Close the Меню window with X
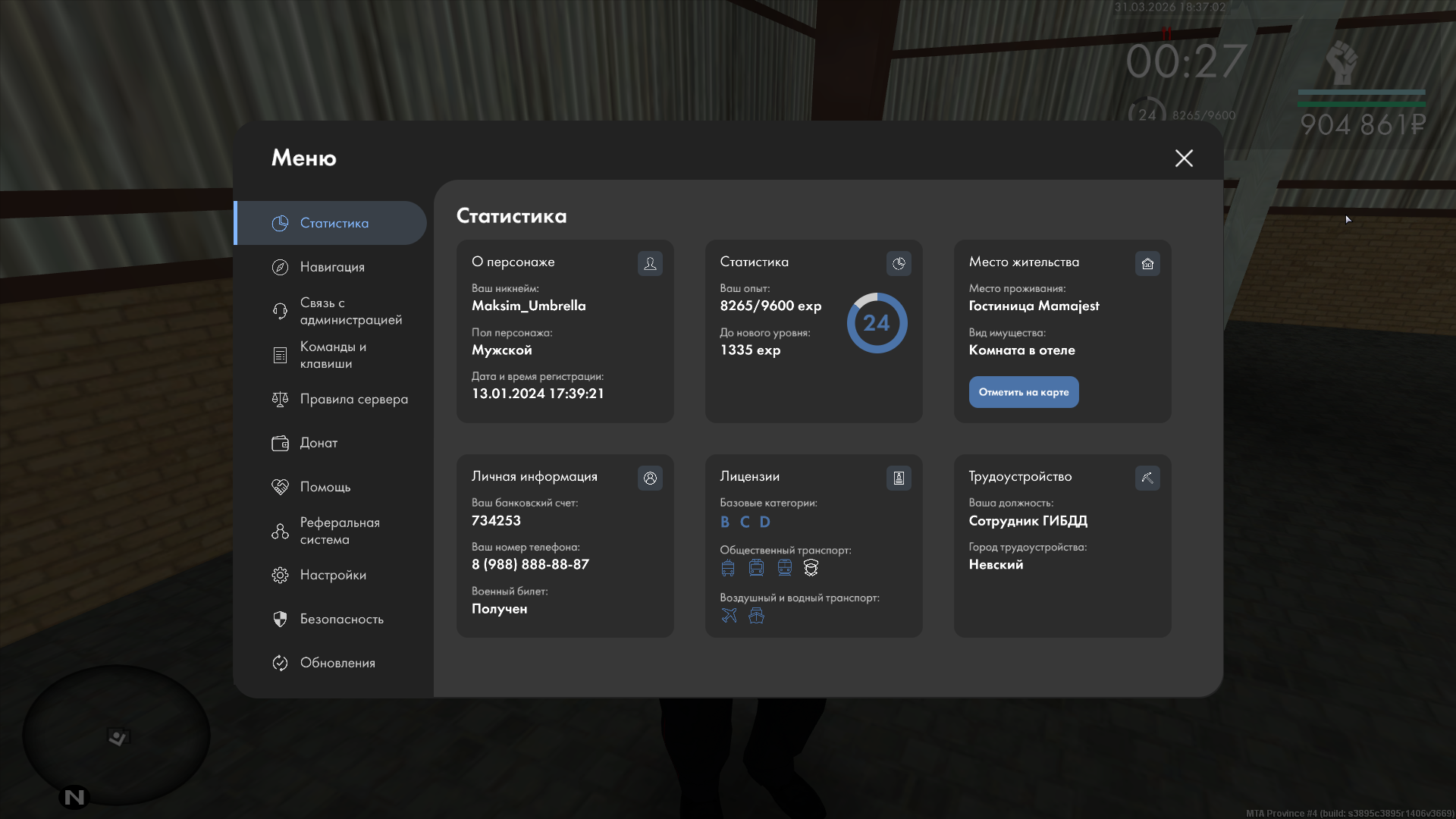 click(x=1184, y=158)
